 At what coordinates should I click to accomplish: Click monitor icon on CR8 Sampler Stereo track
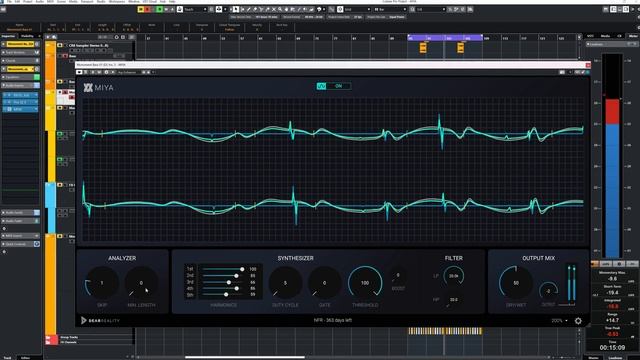tap(60, 45)
